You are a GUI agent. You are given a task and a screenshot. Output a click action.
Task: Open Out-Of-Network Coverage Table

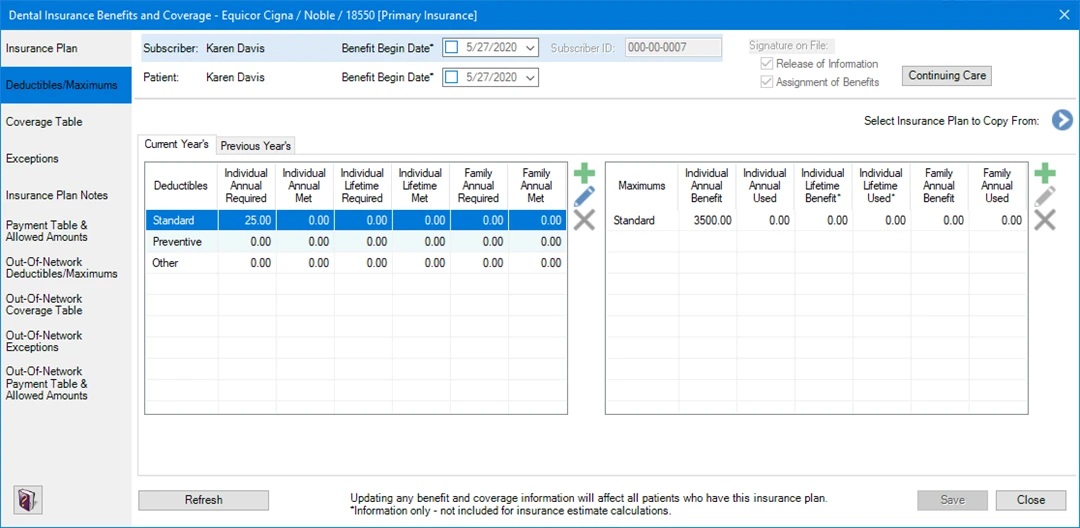tap(65, 304)
